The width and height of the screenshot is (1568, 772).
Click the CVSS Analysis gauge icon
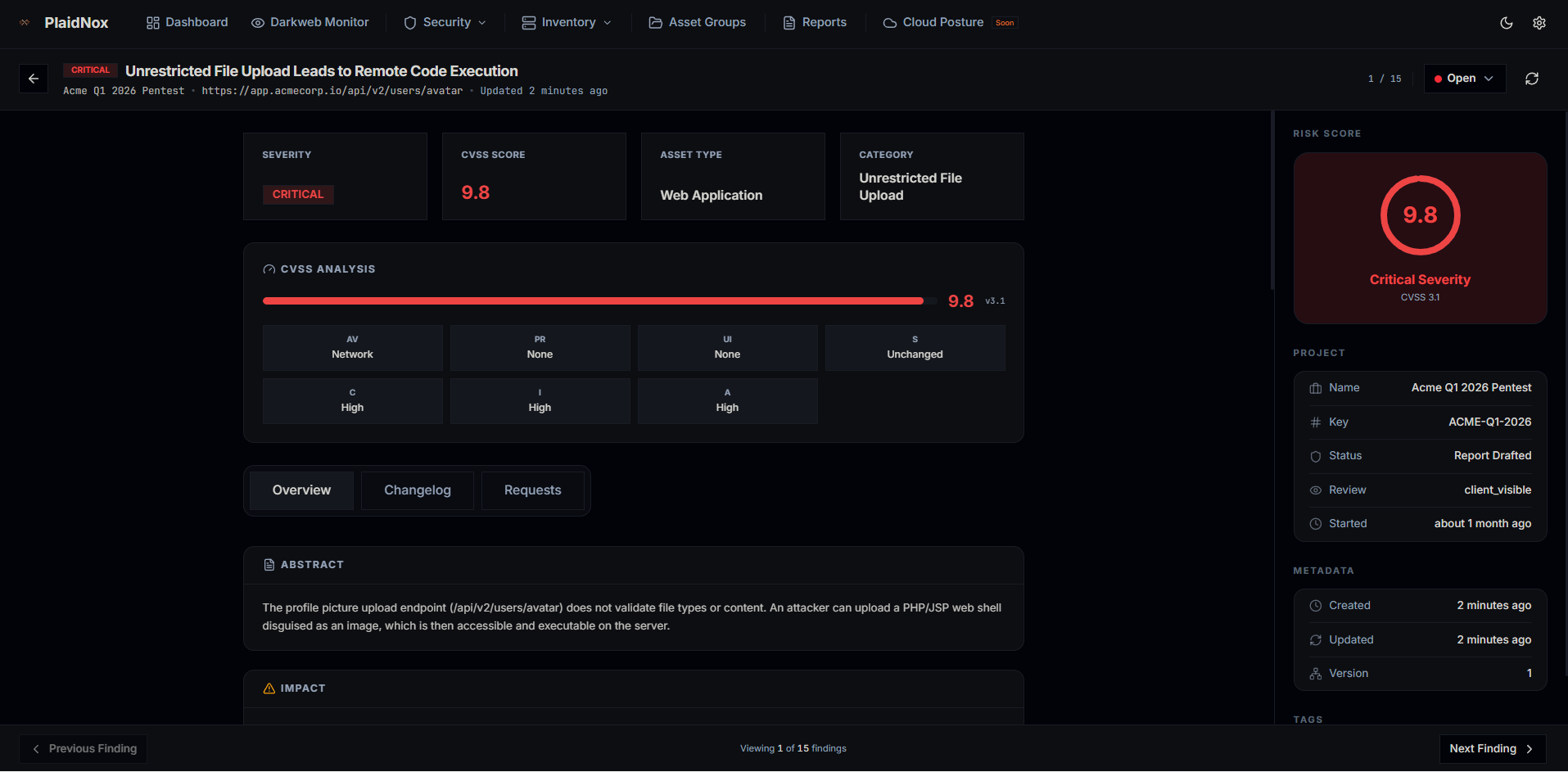[x=269, y=269]
